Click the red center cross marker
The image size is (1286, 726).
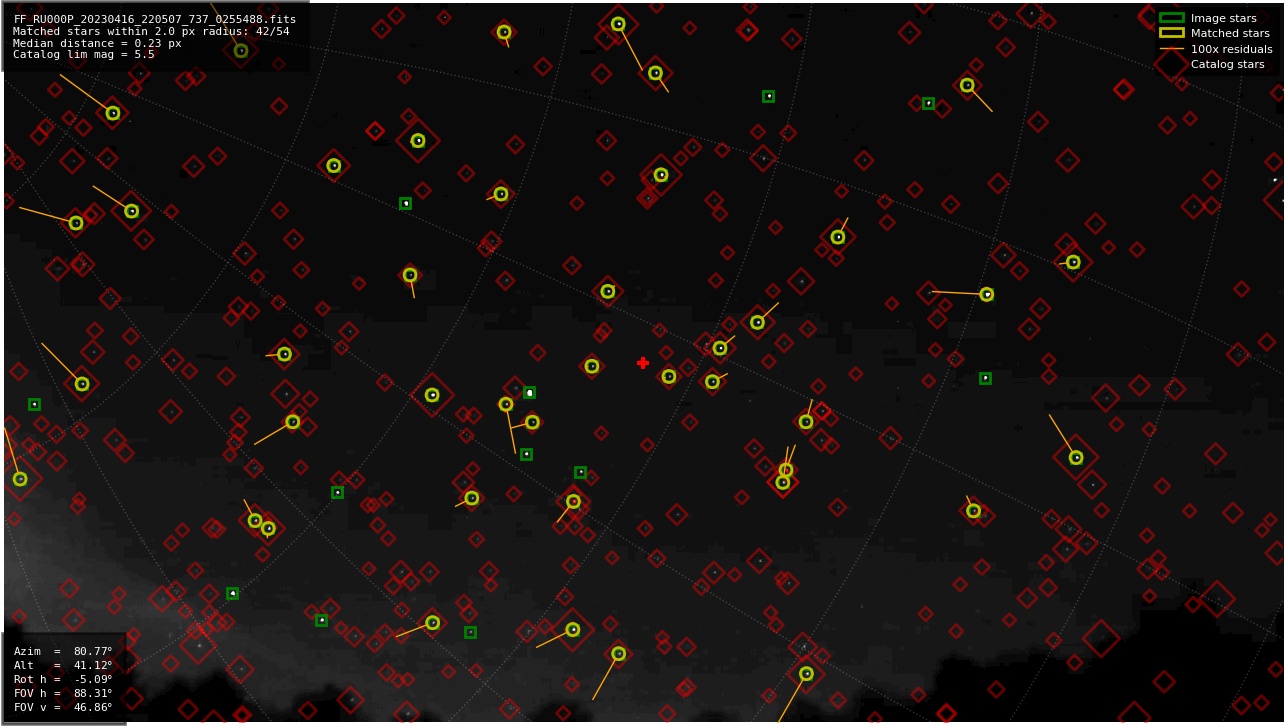tap(643, 363)
